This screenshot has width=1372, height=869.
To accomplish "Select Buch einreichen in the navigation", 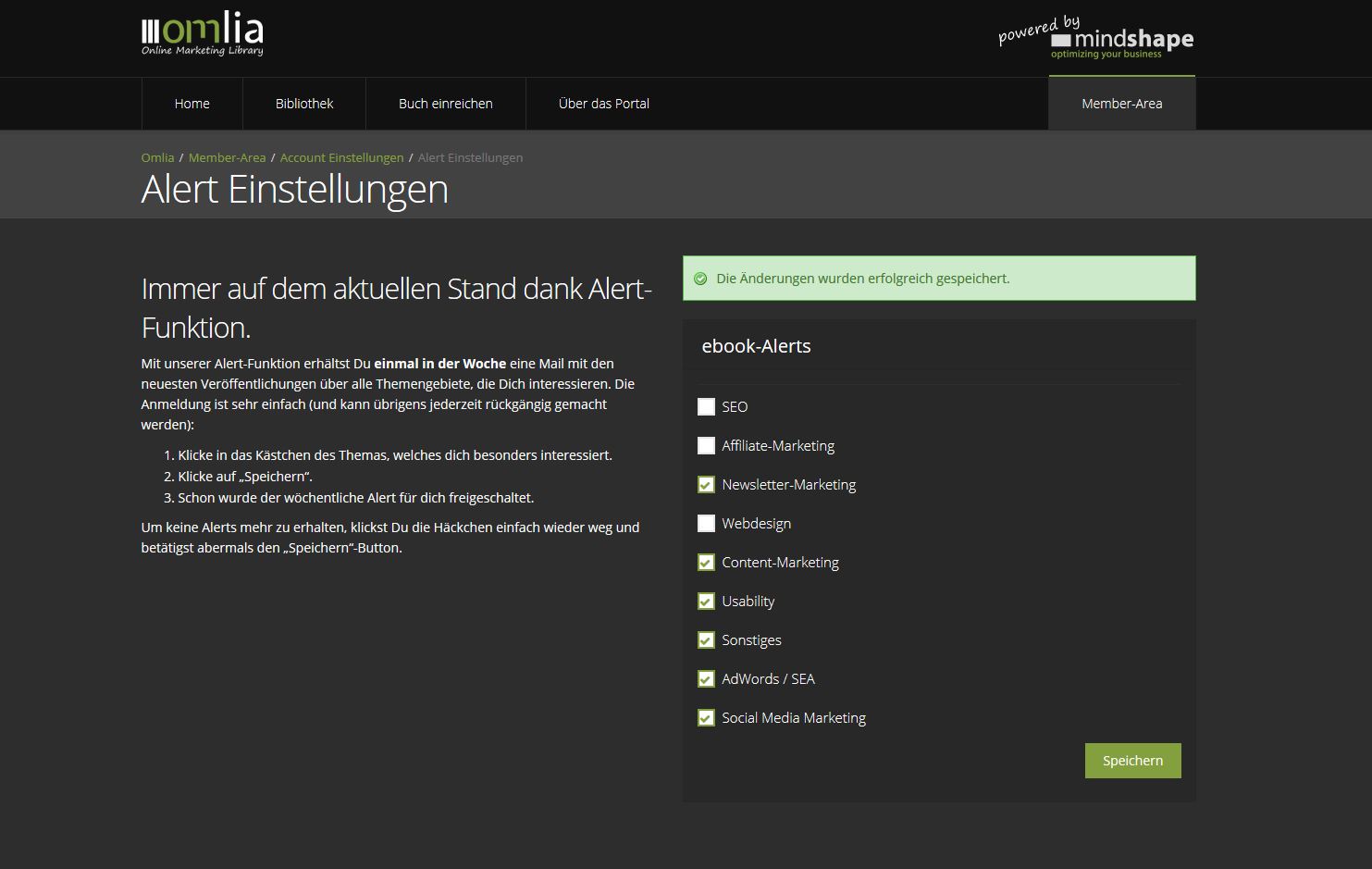I will coord(446,104).
